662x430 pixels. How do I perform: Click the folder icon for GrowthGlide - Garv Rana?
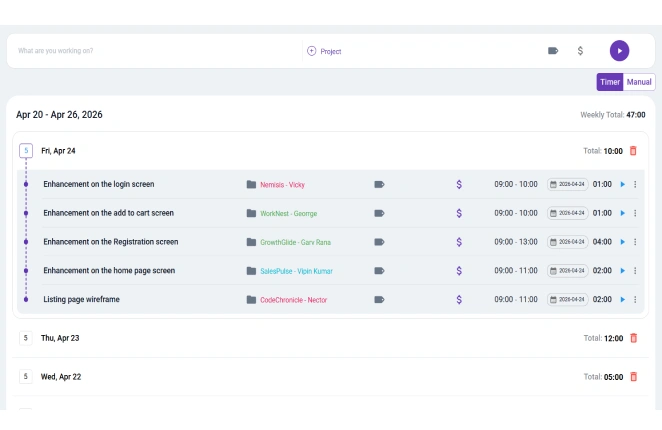[x=251, y=242]
